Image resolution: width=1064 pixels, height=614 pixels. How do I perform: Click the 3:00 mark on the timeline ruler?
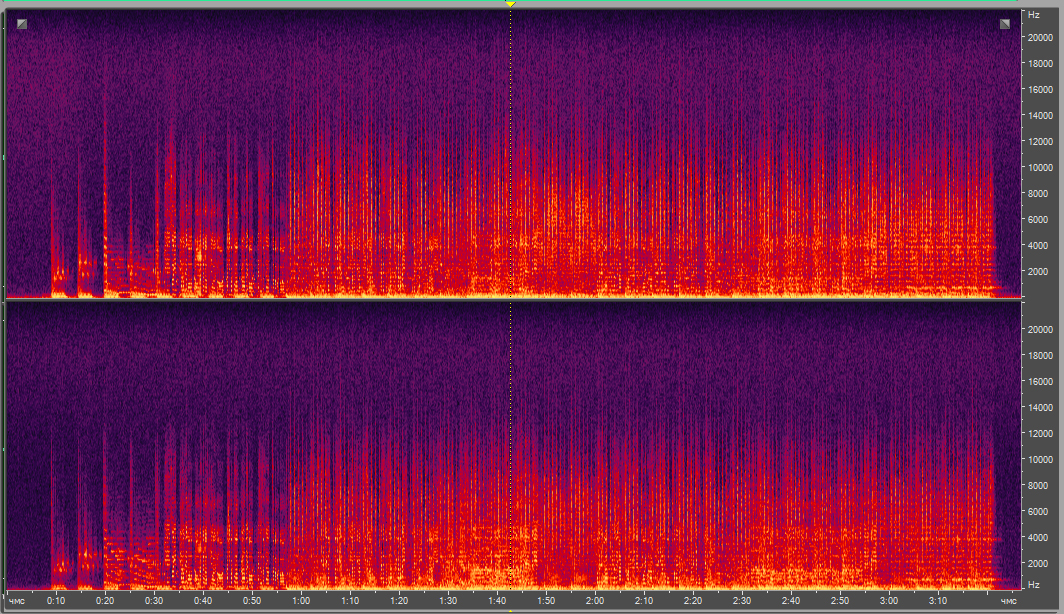(x=889, y=601)
